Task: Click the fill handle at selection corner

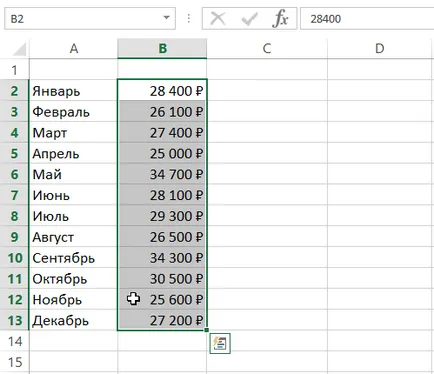Action: [207, 330]
